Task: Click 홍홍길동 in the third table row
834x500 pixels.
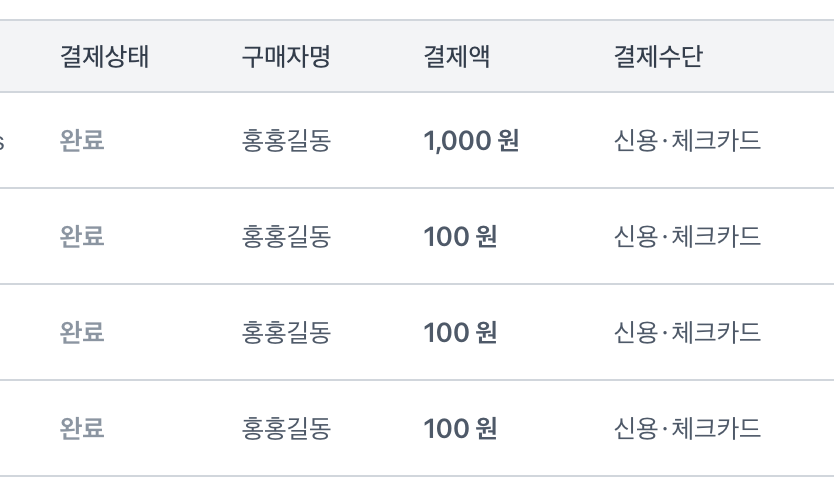Action: pos(286,332)
